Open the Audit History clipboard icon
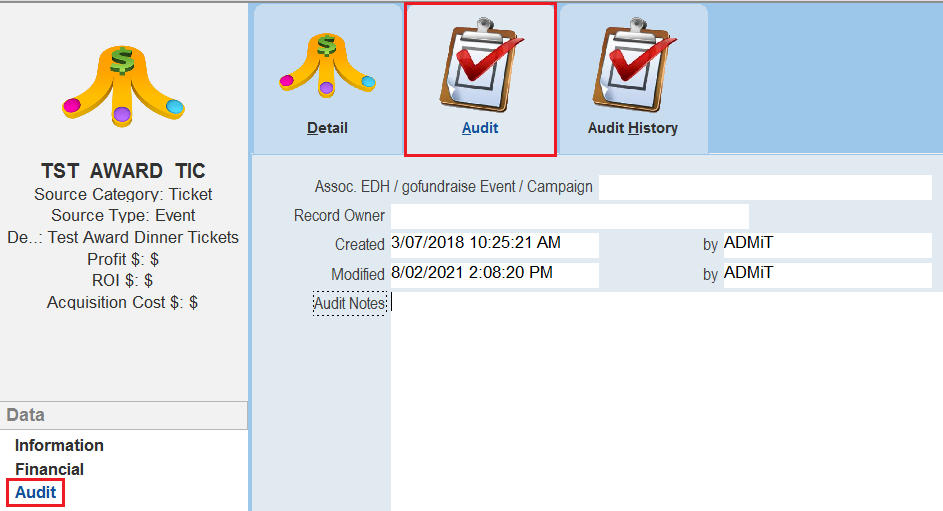The height and width of the screenshot is (511, 943). pyautogui.click(x=634, y=65)
